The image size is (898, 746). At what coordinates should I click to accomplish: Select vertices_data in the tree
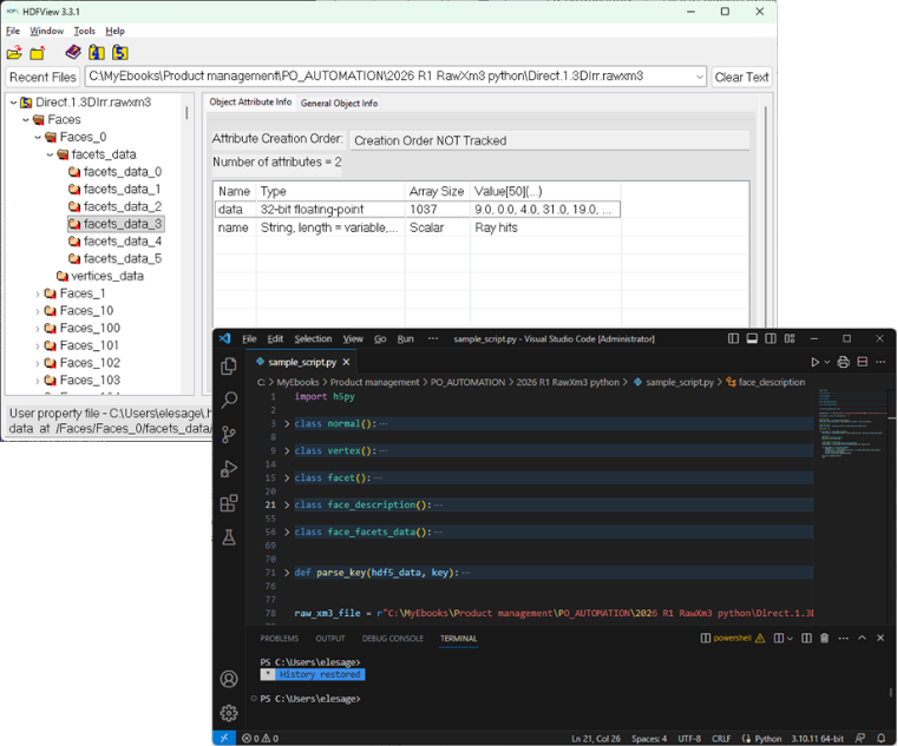(x=100, y=276)
